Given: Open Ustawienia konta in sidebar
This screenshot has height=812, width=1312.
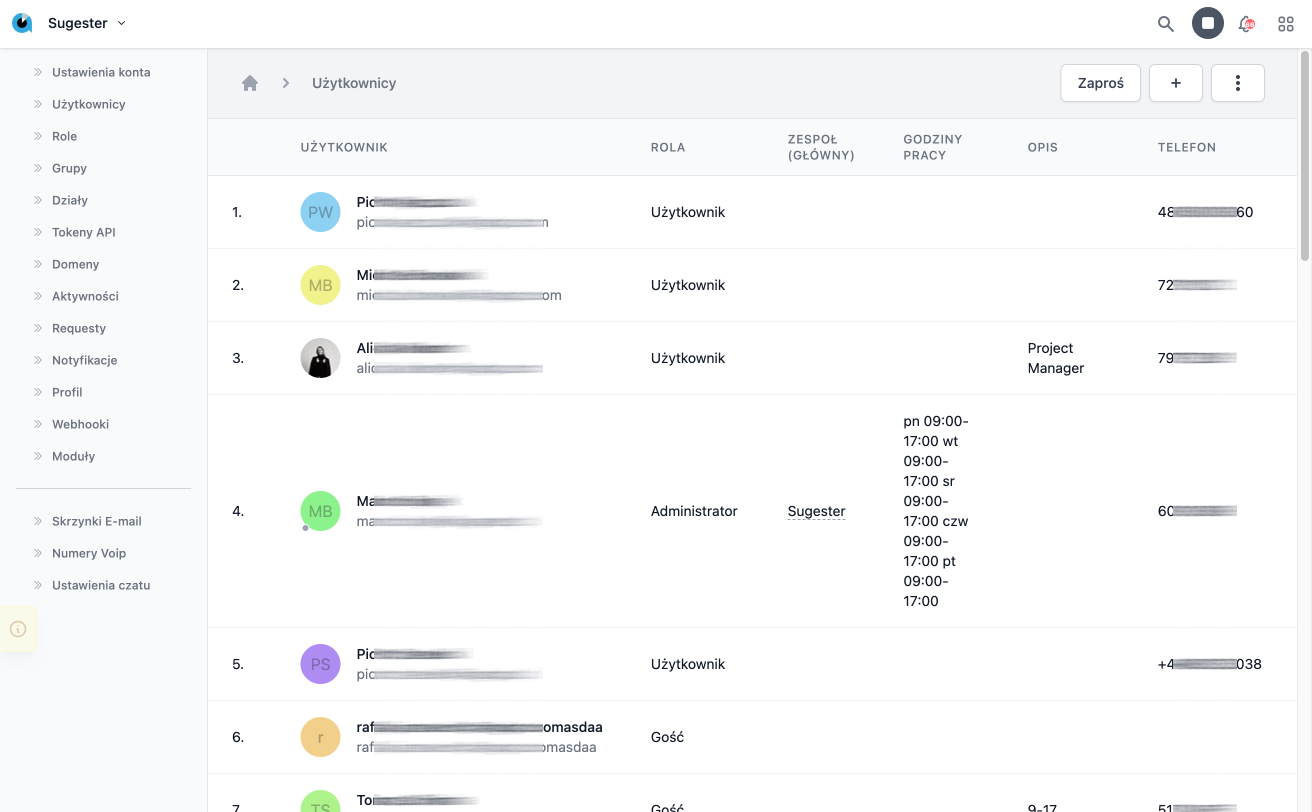Looking at the screenshot, I should [x=101, y=72].
